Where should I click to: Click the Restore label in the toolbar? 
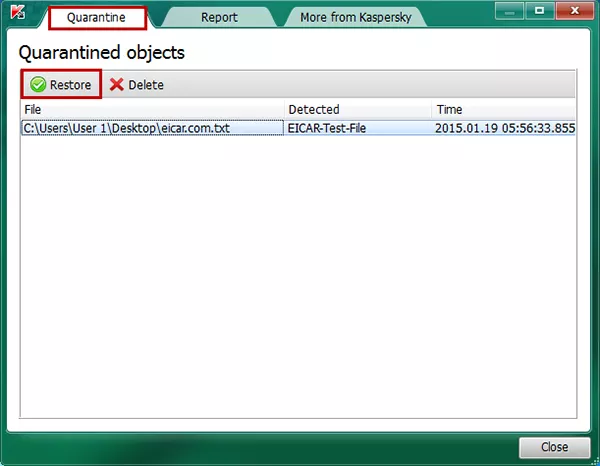click(x=71, y=85)
